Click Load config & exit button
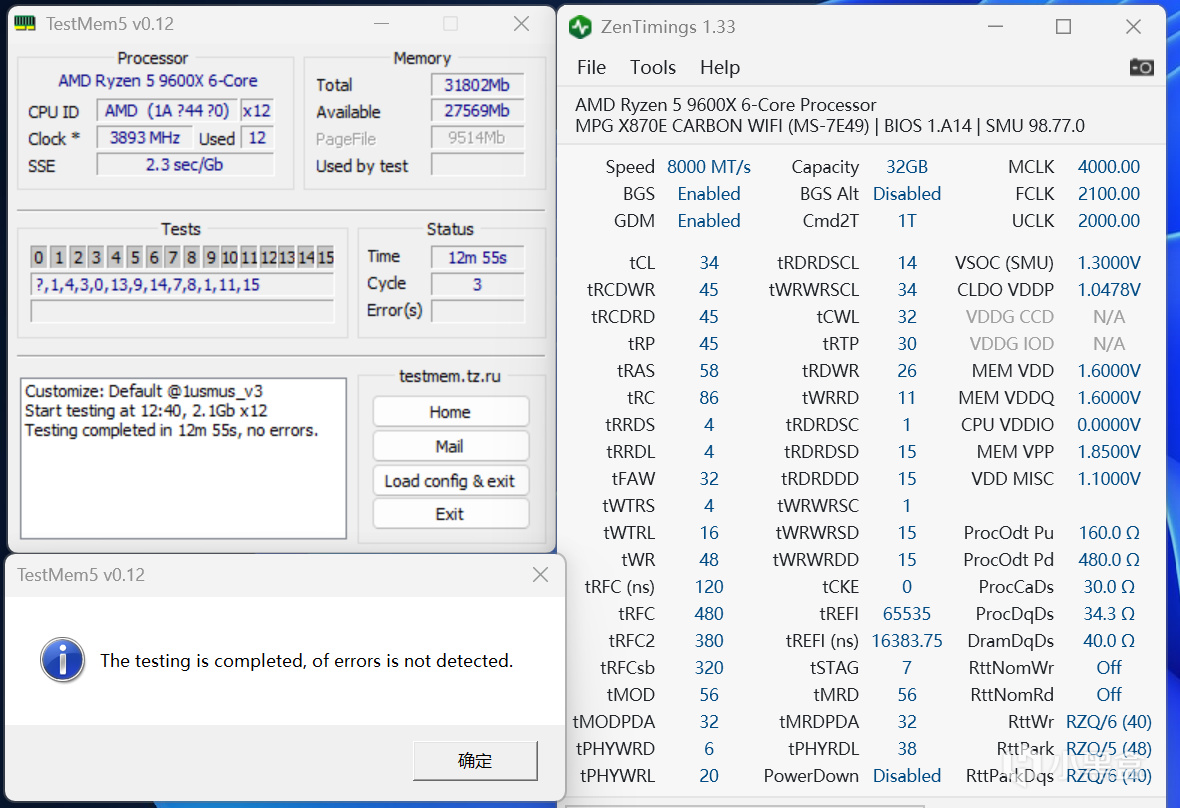Image resolution: width=1180 pixels, height=808 pixels. point(450,480)
